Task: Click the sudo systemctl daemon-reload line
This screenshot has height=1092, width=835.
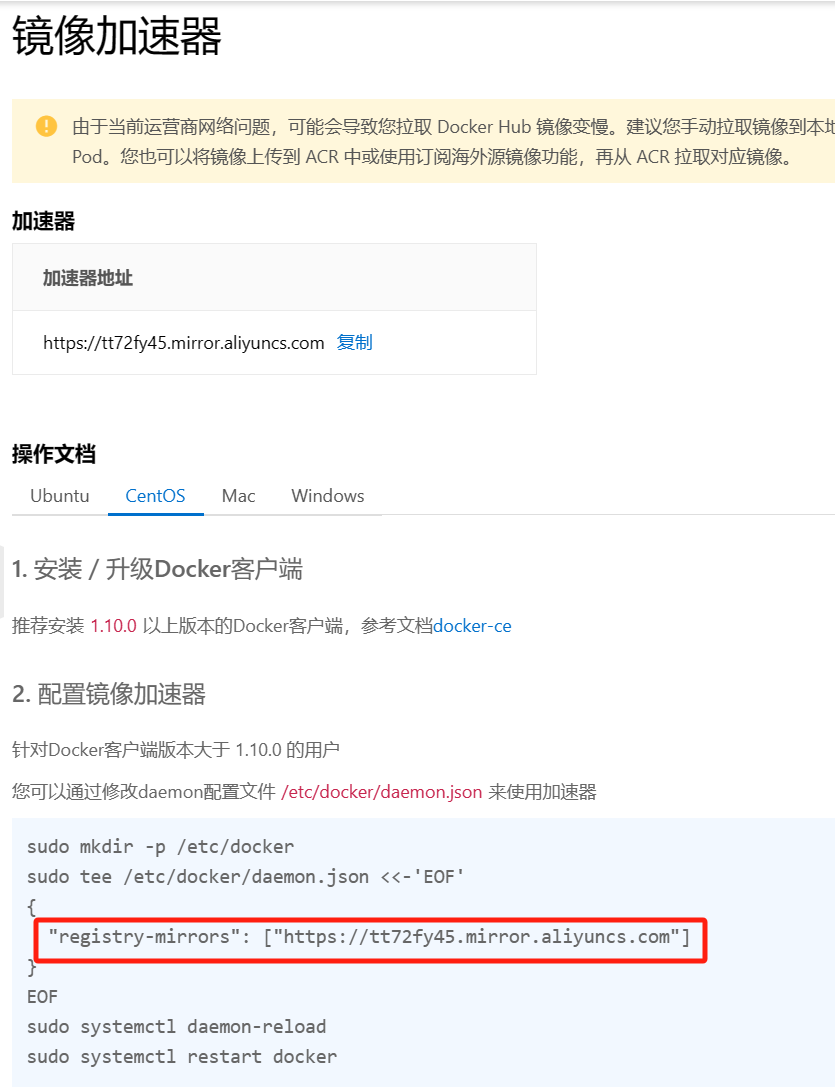Action: coord(177,1027)
